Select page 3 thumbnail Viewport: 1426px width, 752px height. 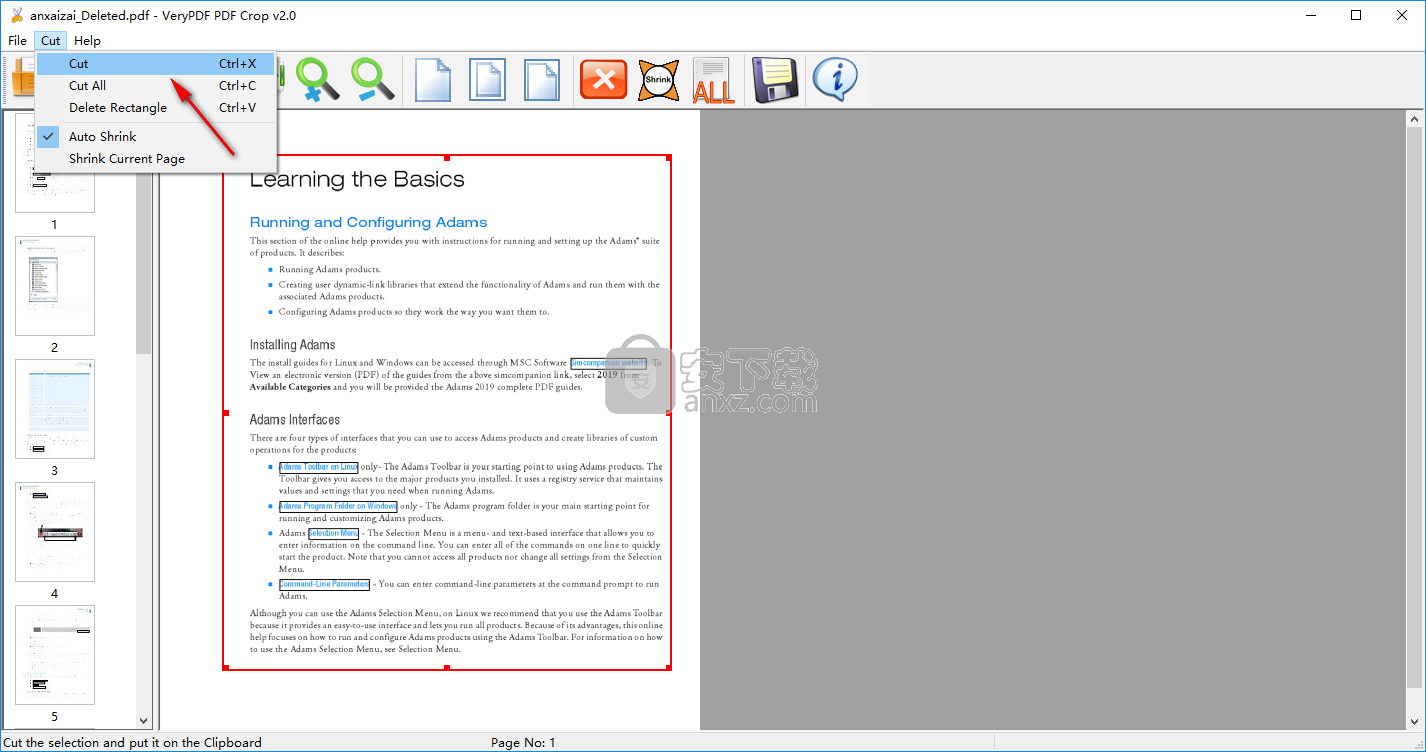tap(55, 409)
